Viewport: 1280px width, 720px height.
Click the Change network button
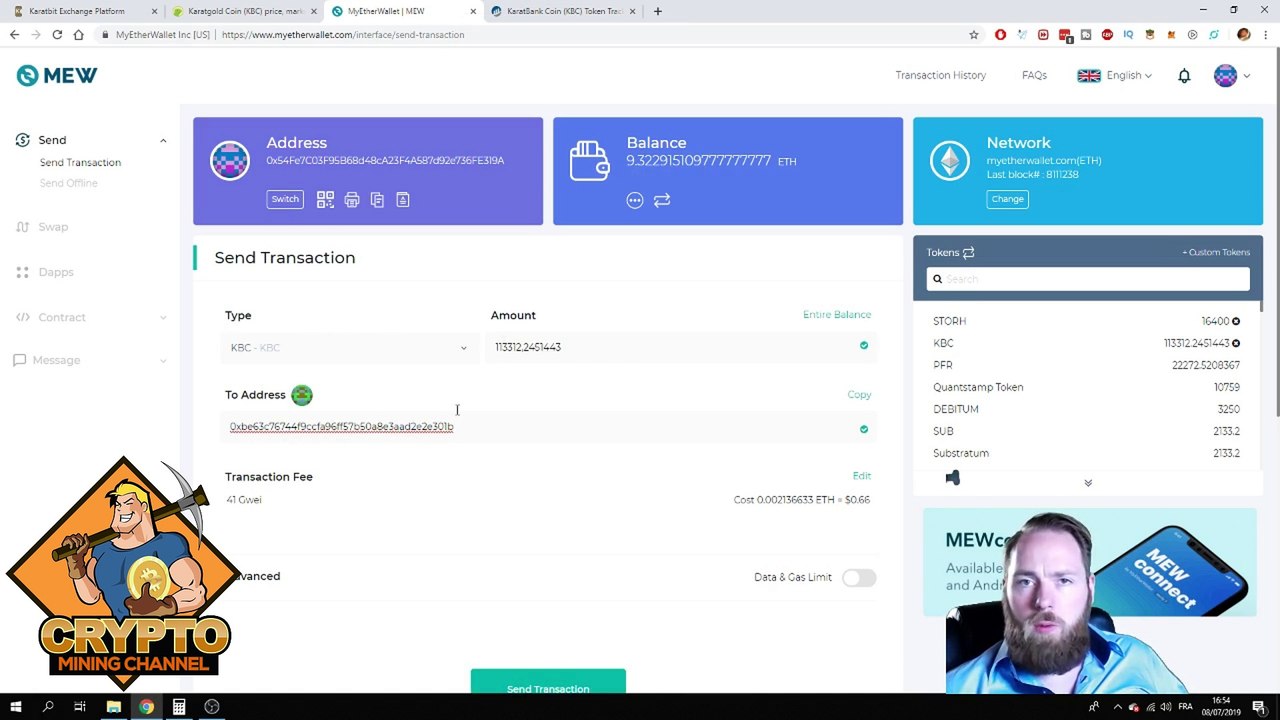[1007, 199]
